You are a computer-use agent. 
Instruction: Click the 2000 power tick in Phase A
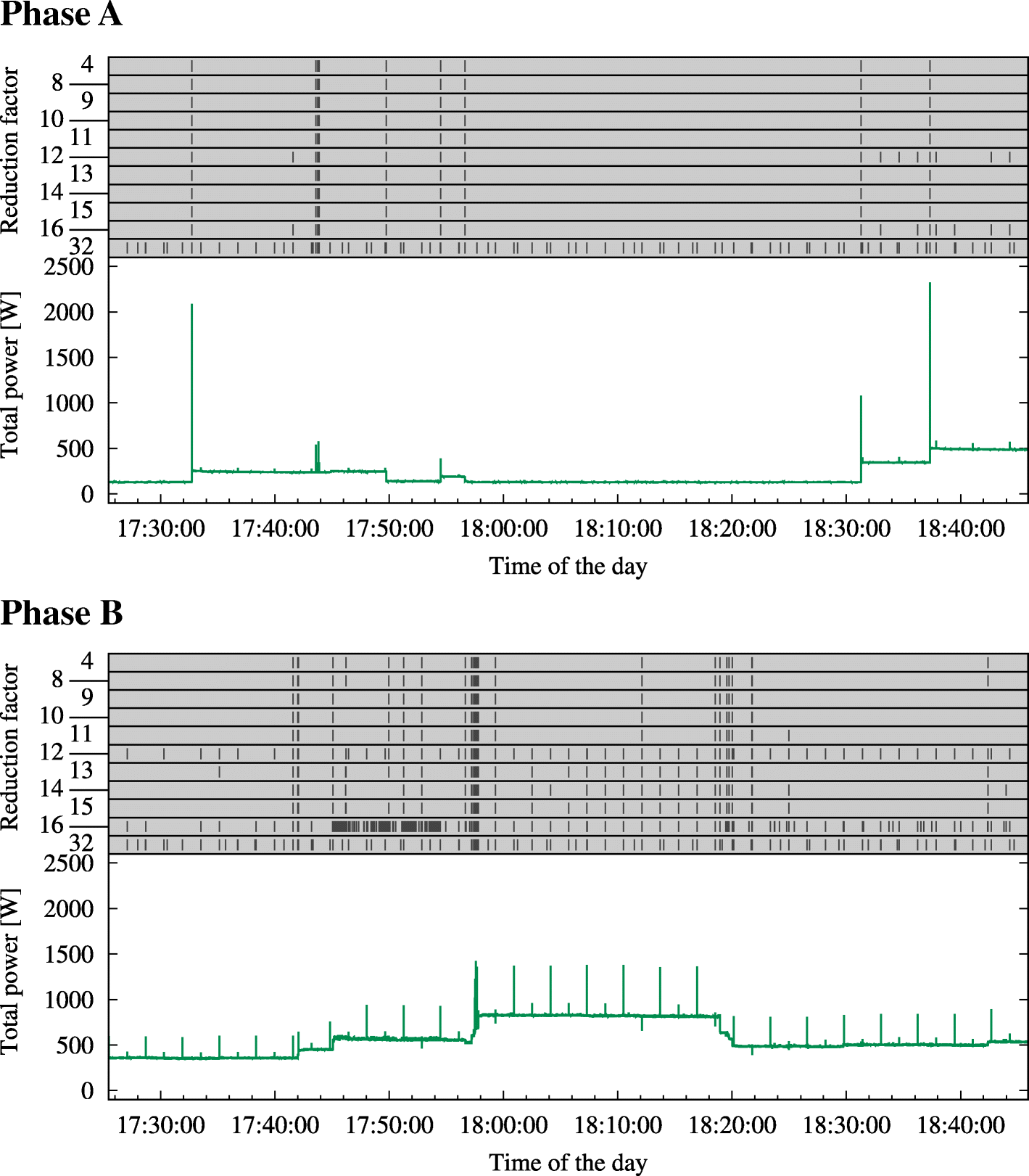pyautogui.click(x=69, y=312)
